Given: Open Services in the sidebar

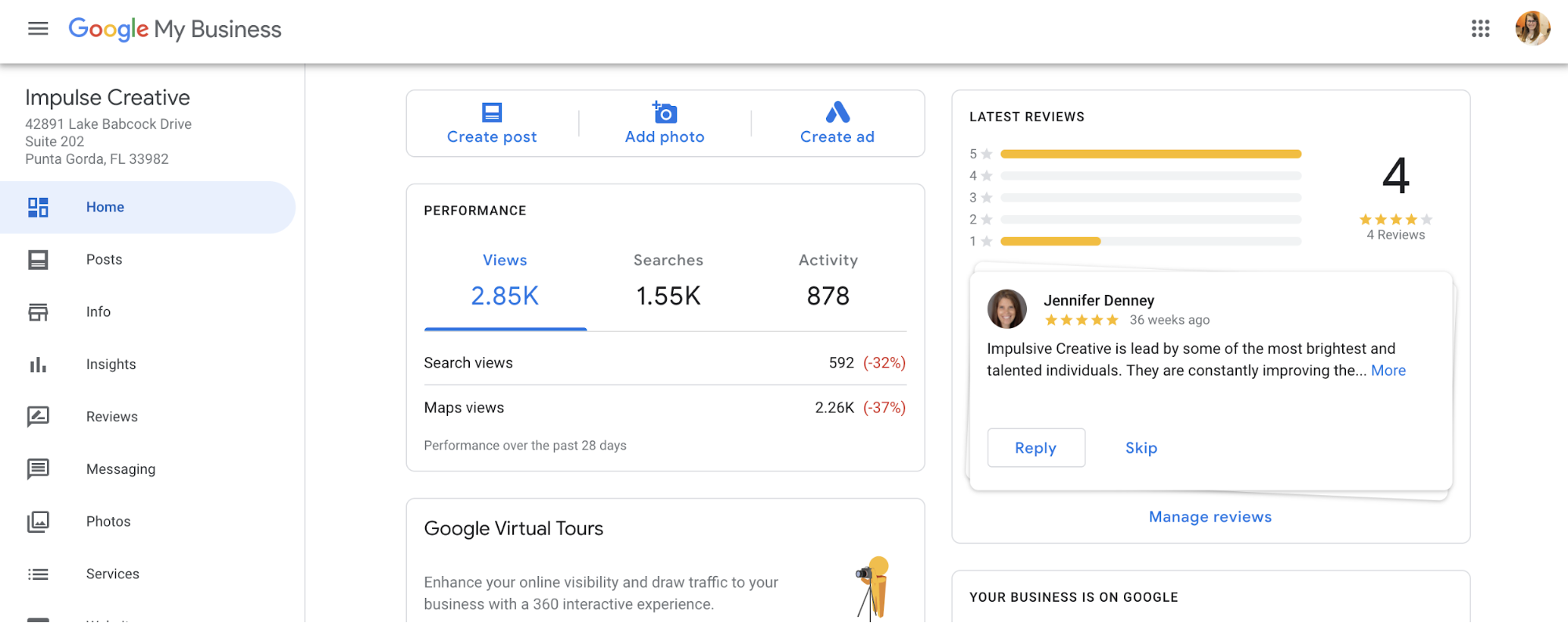Looking at the screenshot, I should [112, 574].
